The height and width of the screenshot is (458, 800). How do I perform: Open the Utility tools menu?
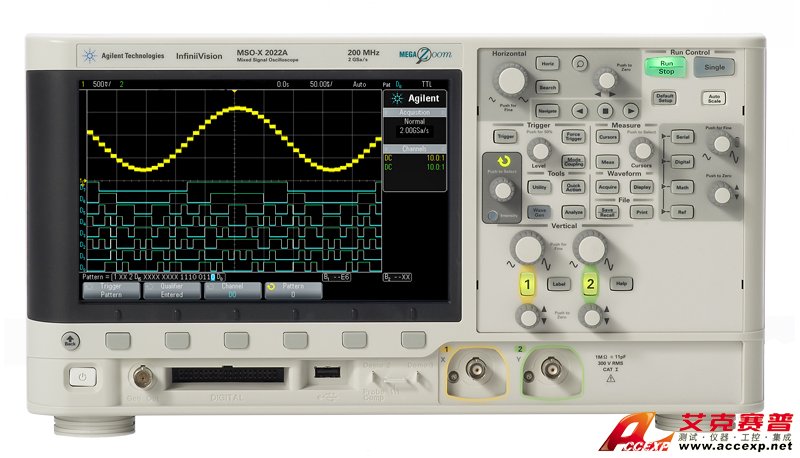[x=539, y=187]
